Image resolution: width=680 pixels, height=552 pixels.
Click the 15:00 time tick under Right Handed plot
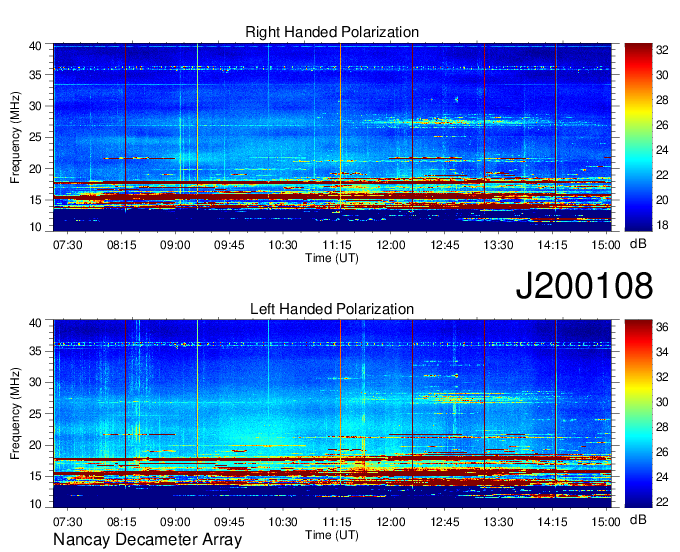pos(606,245)
